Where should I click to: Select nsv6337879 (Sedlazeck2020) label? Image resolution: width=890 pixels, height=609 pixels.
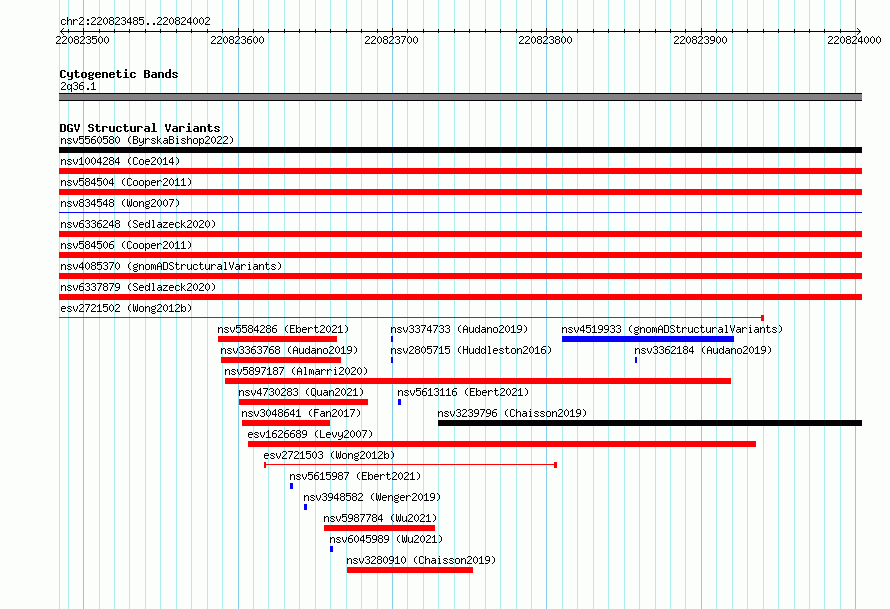click(138, 287)
